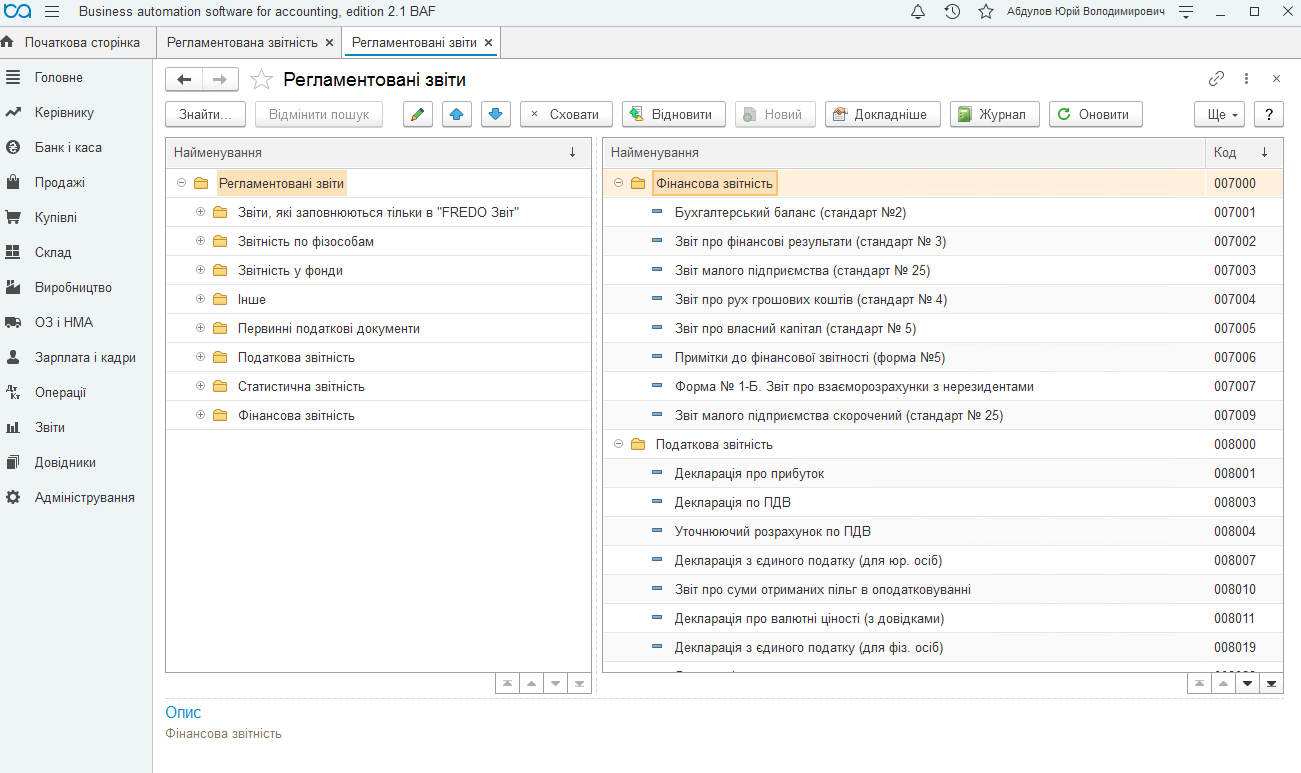
Task: Sort by the Код column header
Action: coord(1244,152)
